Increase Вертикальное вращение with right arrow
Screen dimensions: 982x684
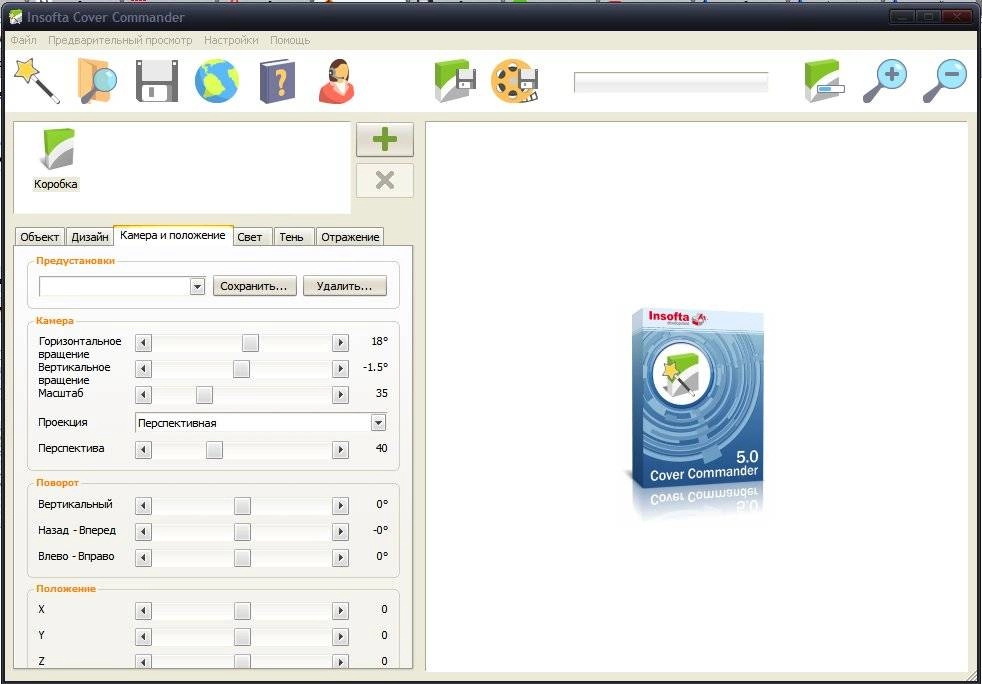click(340, 369)
